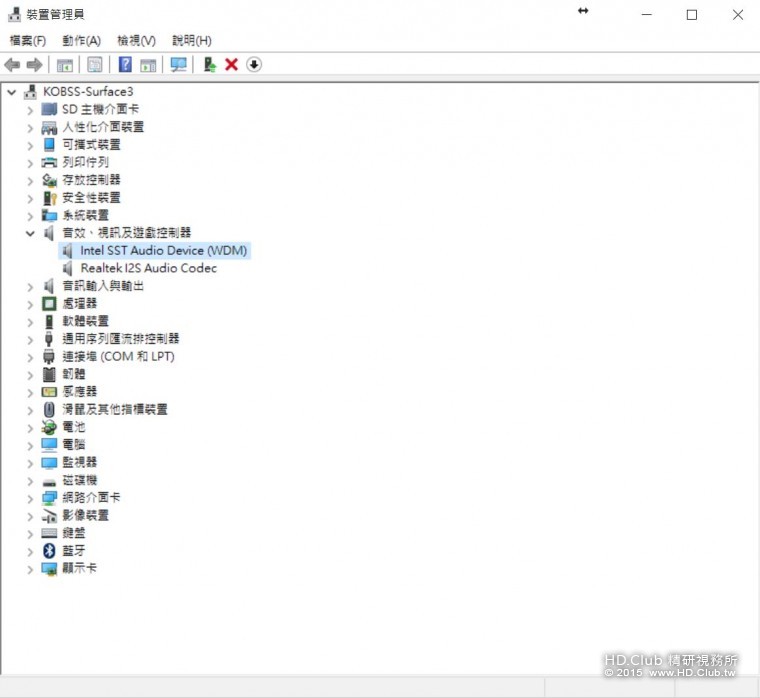Screen dimensions: 760x698
Task: Click the 電池 battery icon
Action: (49, 427)
